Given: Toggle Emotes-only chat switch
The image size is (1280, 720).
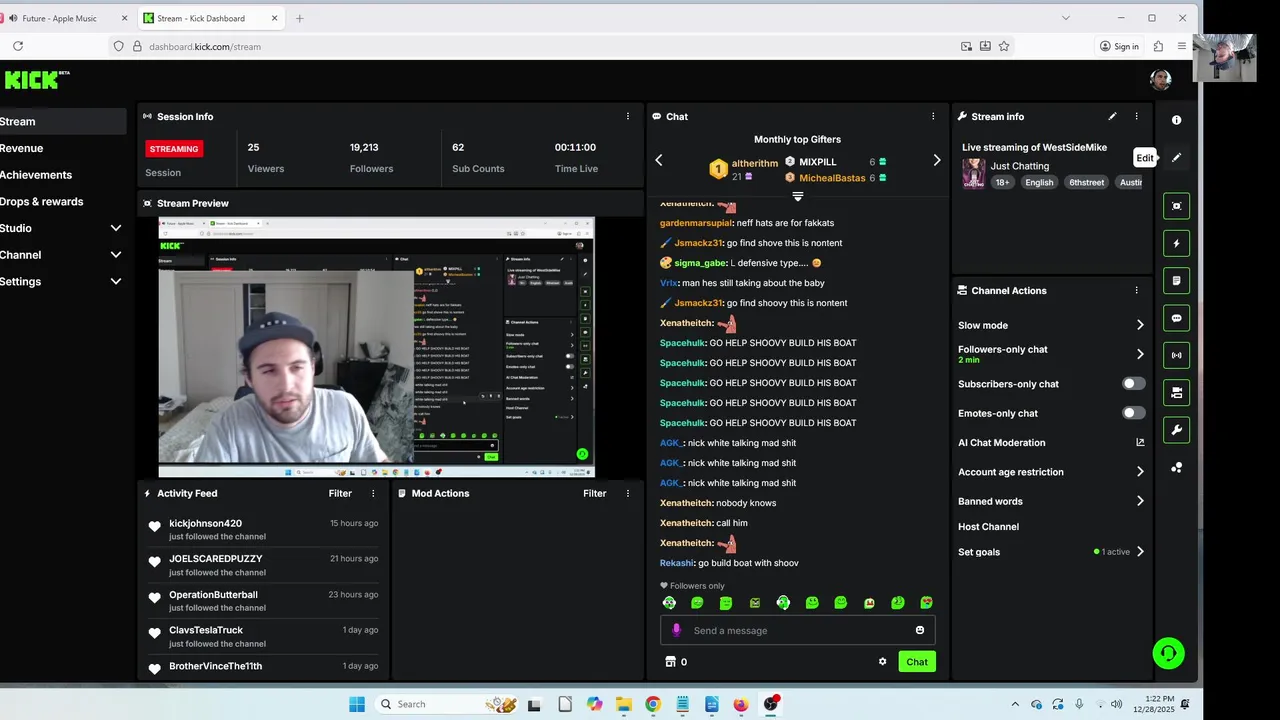Looking at the screenshot, I should [1133, 413].
